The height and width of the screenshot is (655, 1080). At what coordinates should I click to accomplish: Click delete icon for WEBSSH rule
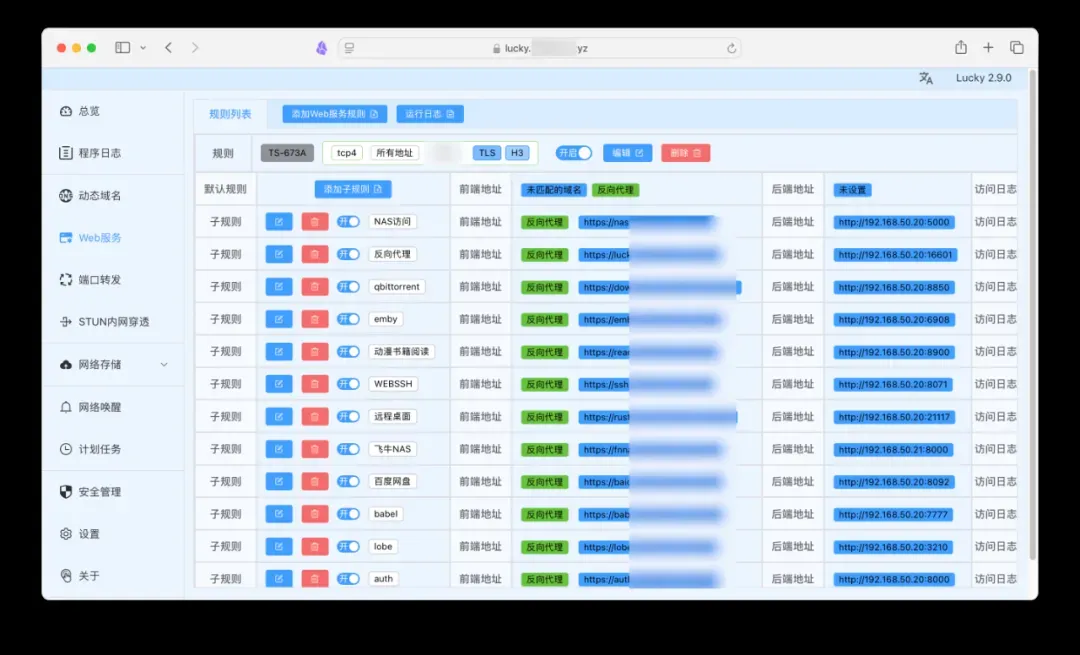315,384
